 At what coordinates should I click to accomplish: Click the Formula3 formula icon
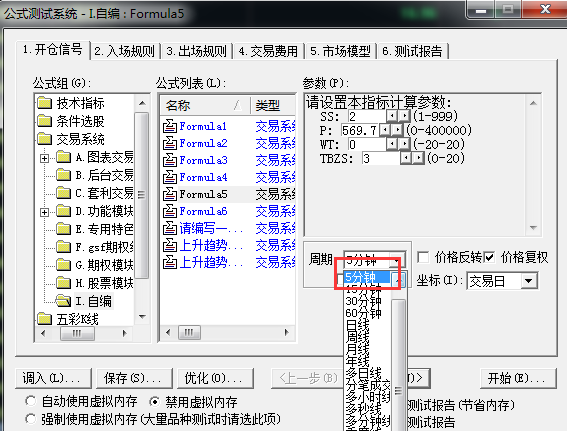point(170,160)
